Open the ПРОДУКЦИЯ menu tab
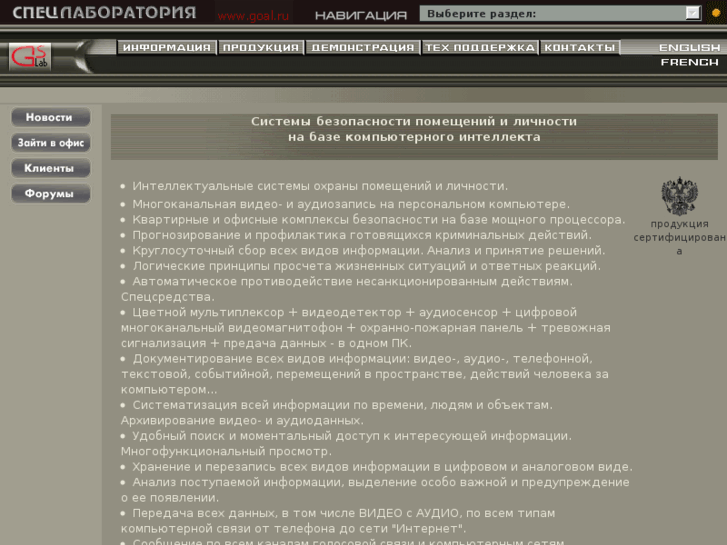 point(261,47)
